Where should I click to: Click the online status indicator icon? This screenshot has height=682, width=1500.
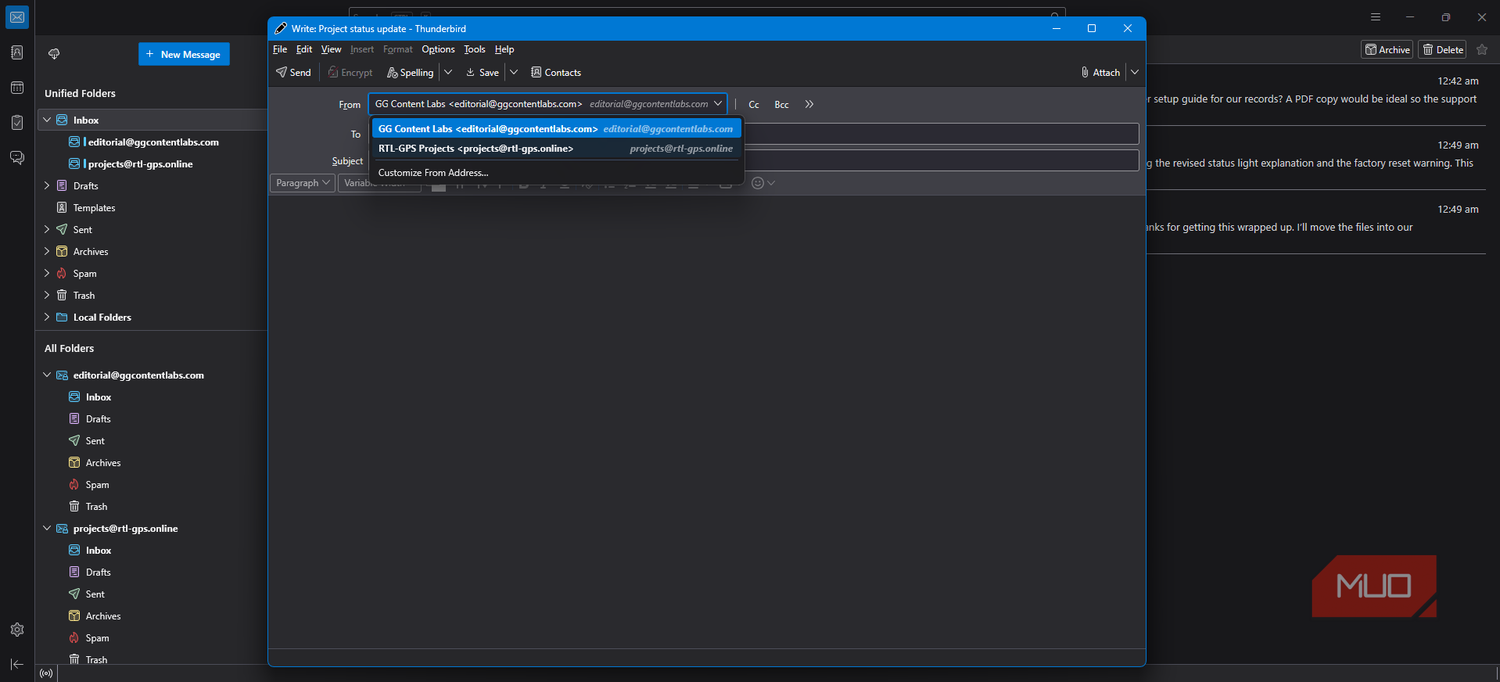pos(46,673)
